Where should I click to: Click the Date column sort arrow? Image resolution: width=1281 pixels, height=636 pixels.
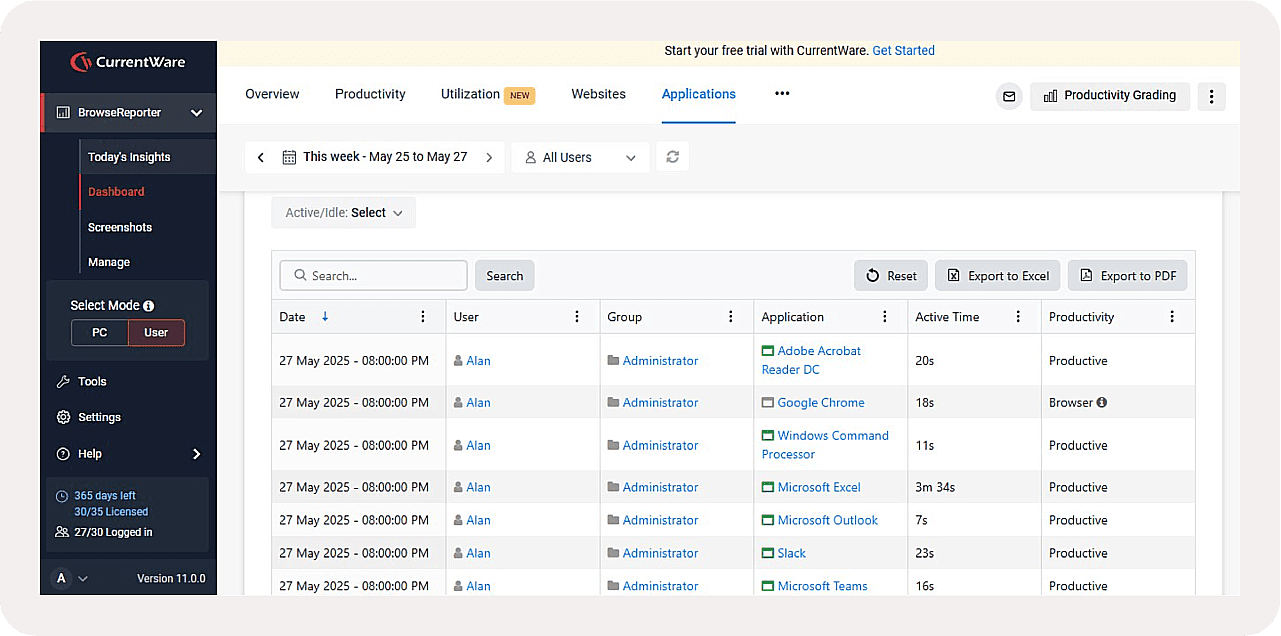pyautogui.click(x=325, y=317)
